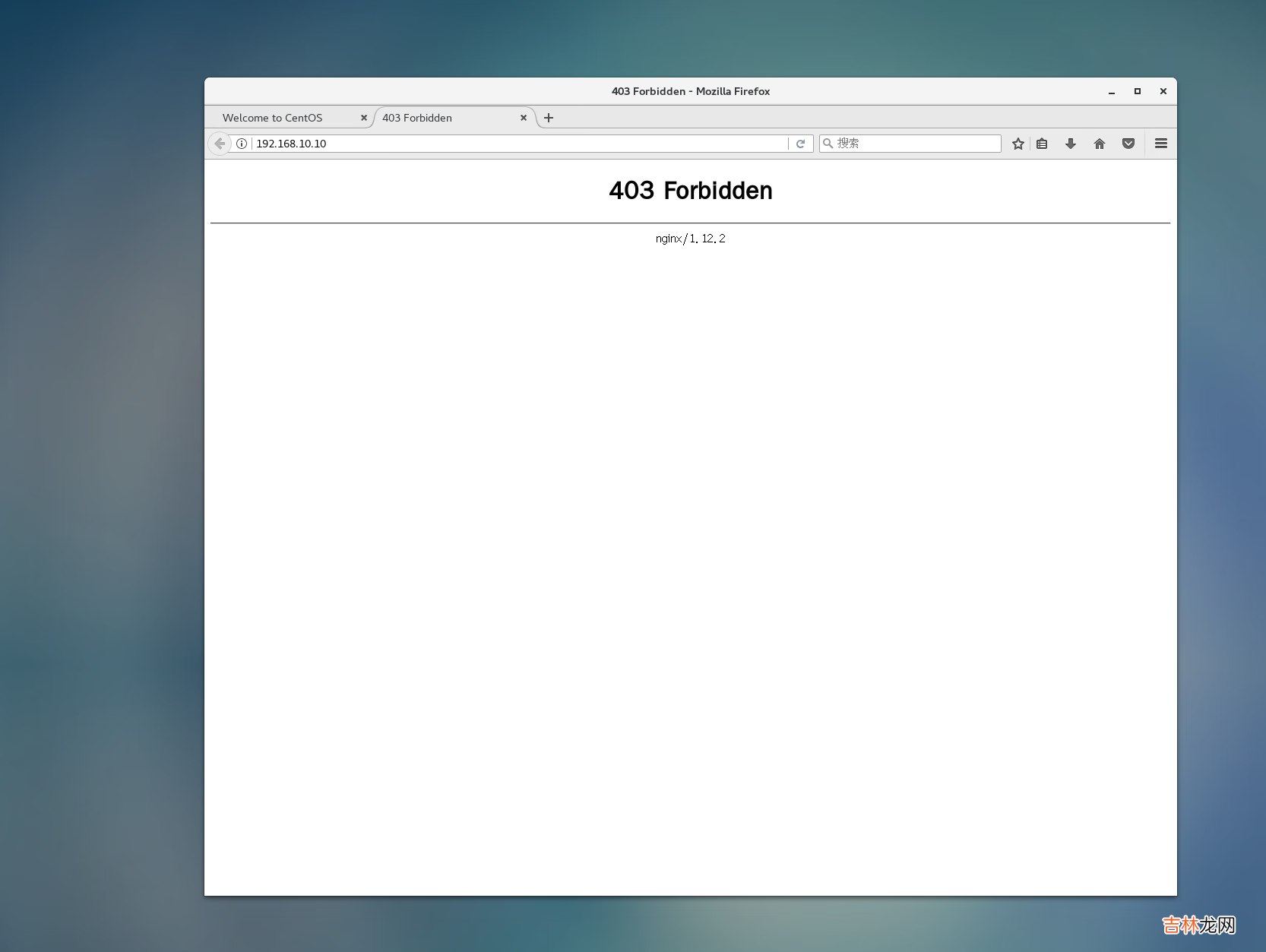This screenshot has width=1266, height=952.
Task: Save page to Pocket icon
Action: point(1128,144)
